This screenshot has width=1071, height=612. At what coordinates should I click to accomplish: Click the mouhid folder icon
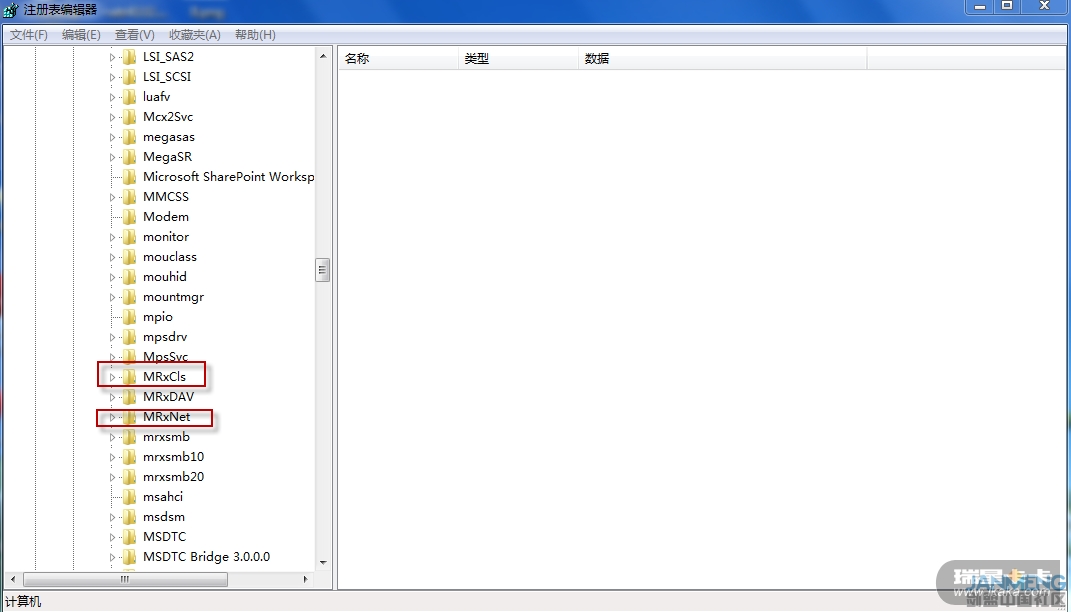tap(129, 277)
